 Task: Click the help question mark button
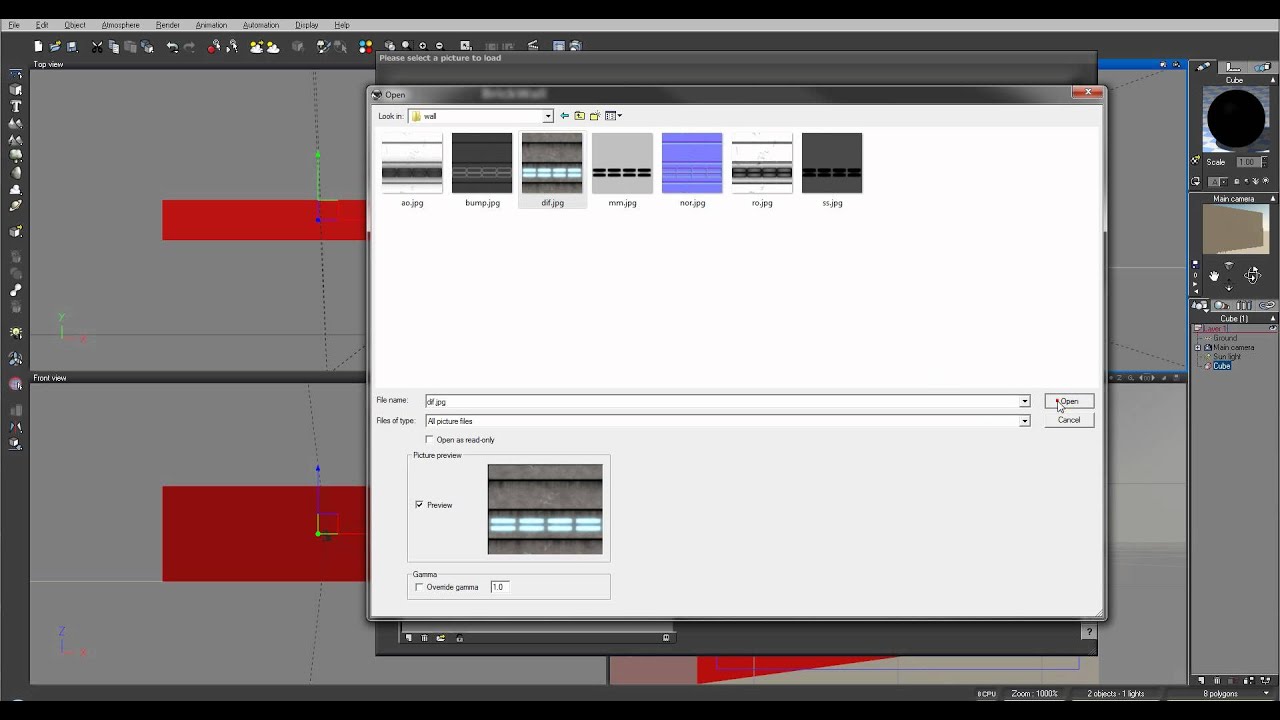[x=1089, y=632]
